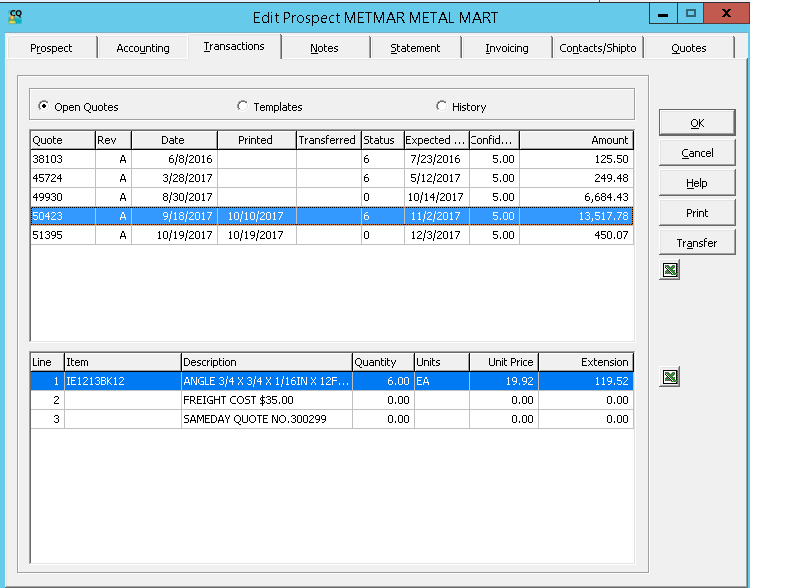Image resolution: width=797 pixels, height=588 pixels.
Task: Switch to the Accounting tab
Action: click(143, 48)
